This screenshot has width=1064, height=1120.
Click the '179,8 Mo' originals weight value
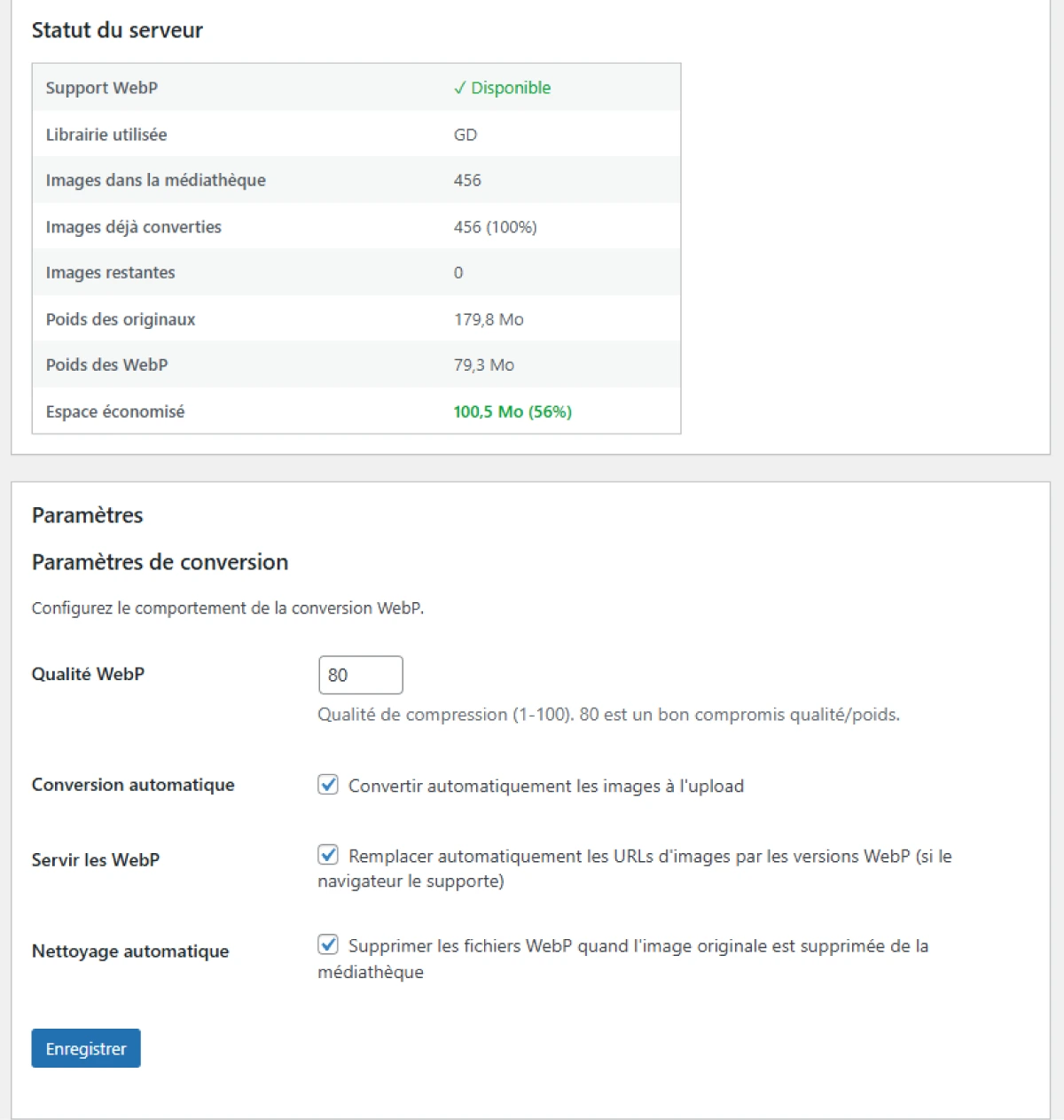point(489,319)
